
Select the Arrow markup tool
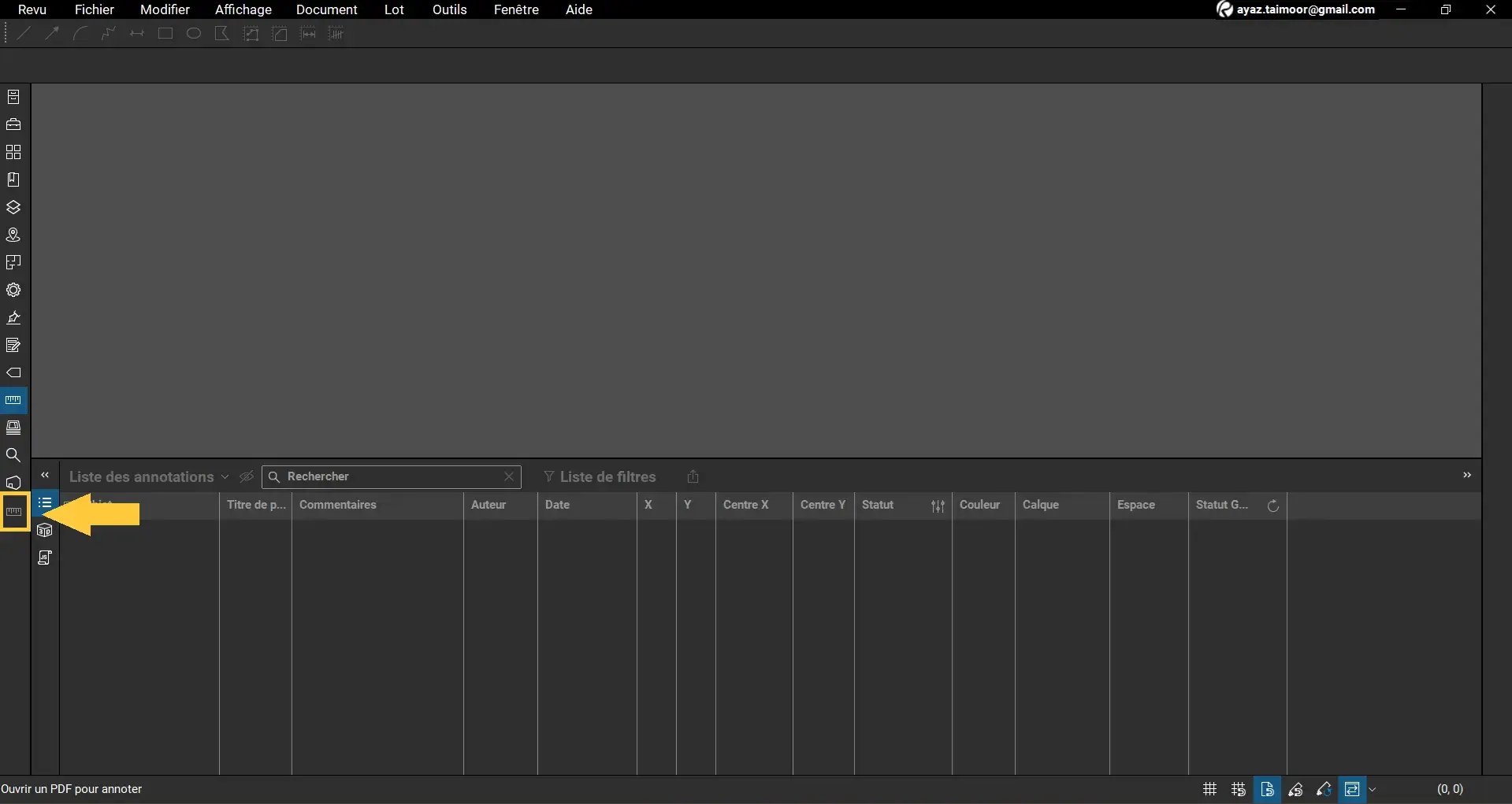pyautogui.click(x=52, y=33)
